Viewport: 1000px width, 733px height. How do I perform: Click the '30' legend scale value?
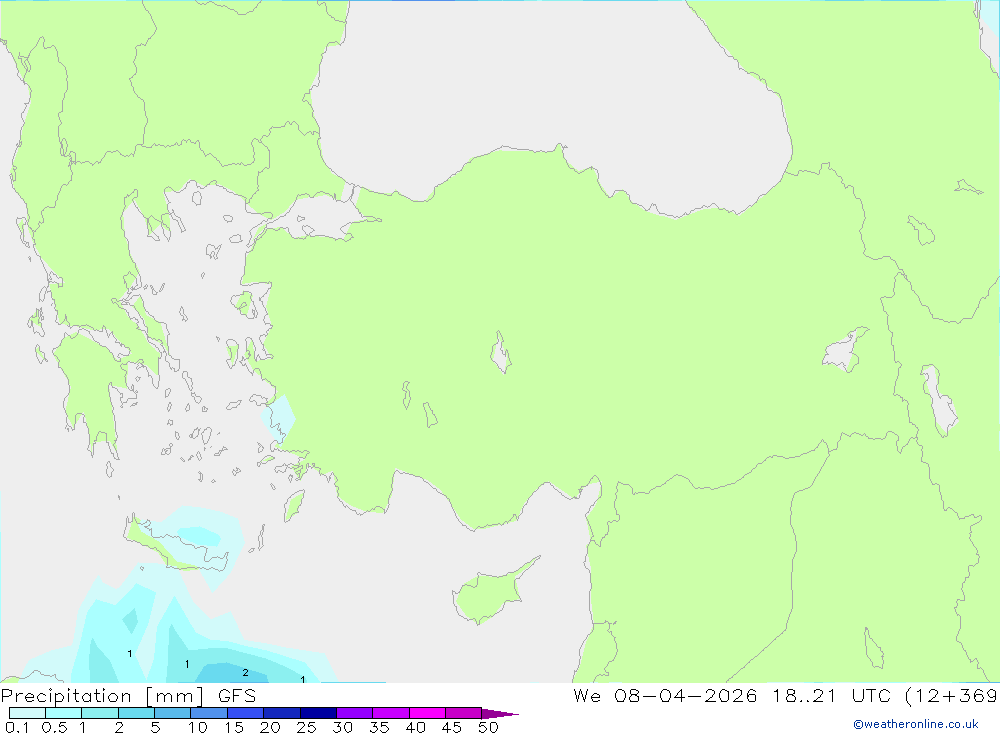[342, 727]
